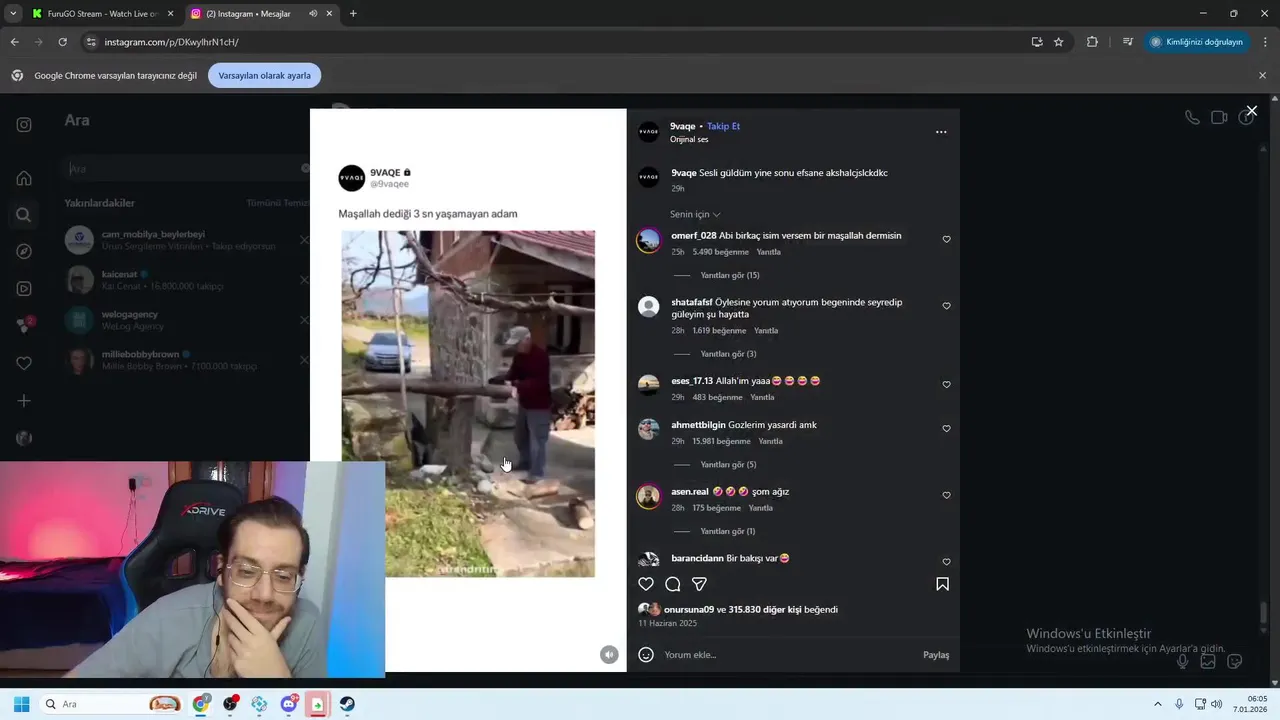Like shatafafsf's comment
The image size is (1280, 720).
[946, 306]
